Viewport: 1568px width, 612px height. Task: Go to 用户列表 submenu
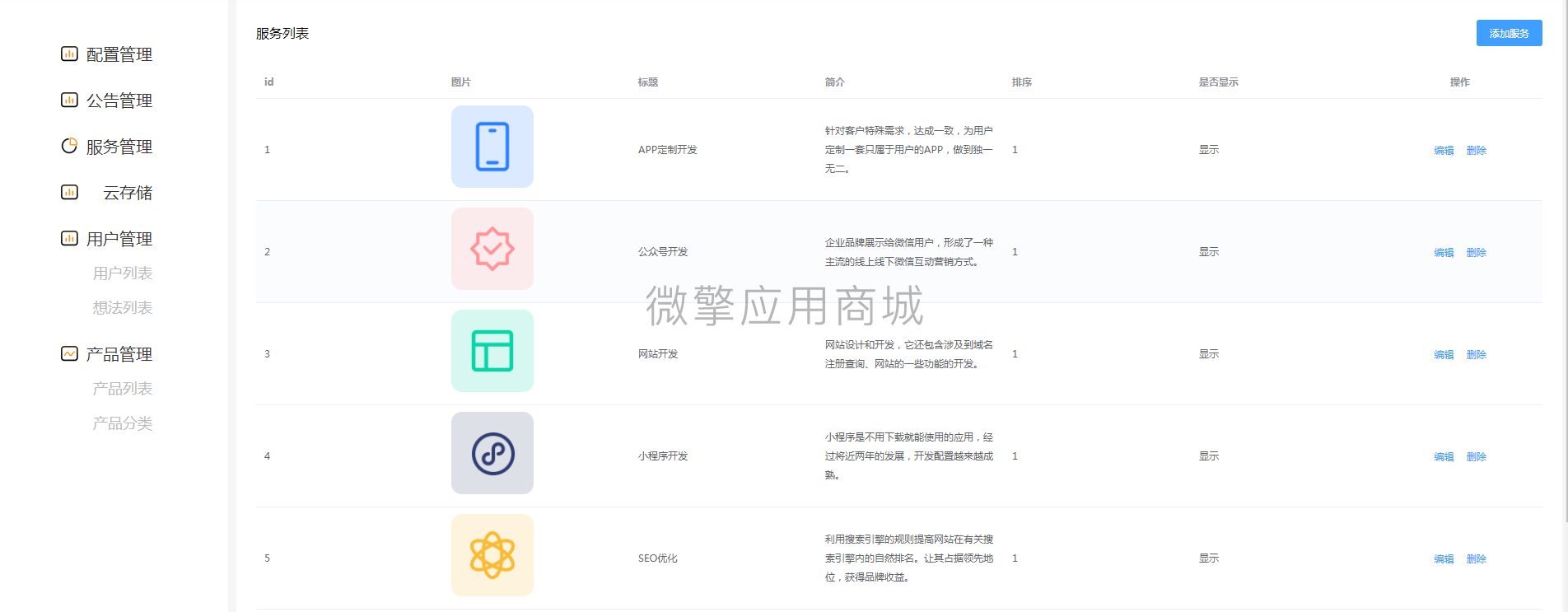(123, 273)
